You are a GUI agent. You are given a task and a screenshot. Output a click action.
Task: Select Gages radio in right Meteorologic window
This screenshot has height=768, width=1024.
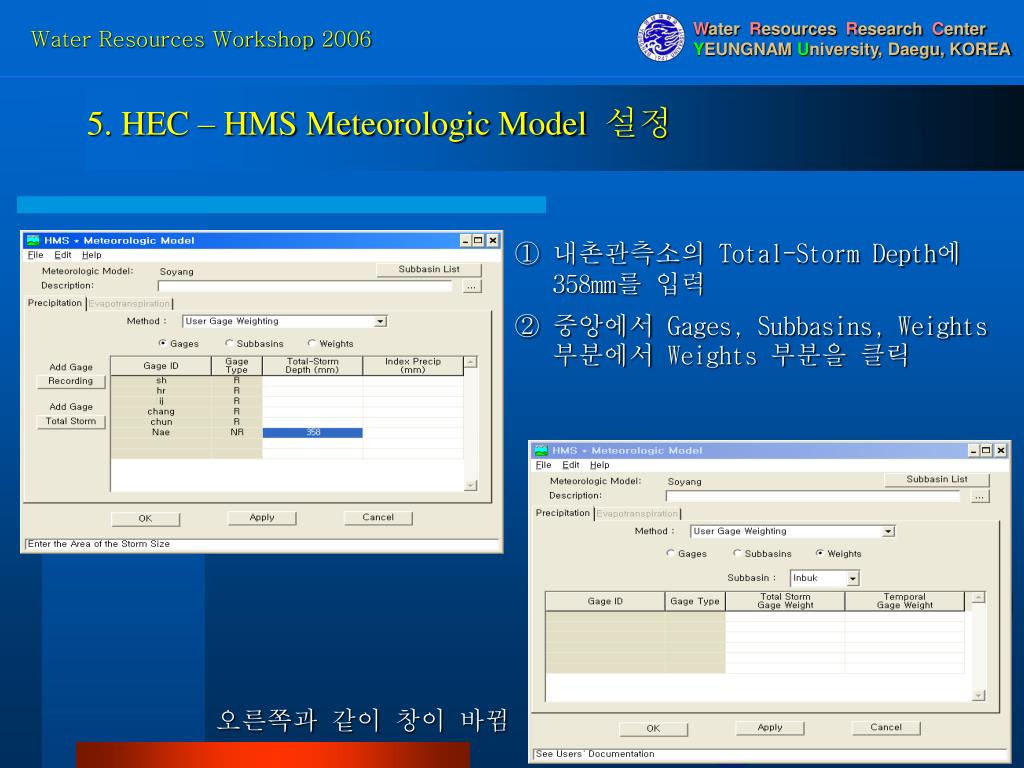[x=671, y=553]
